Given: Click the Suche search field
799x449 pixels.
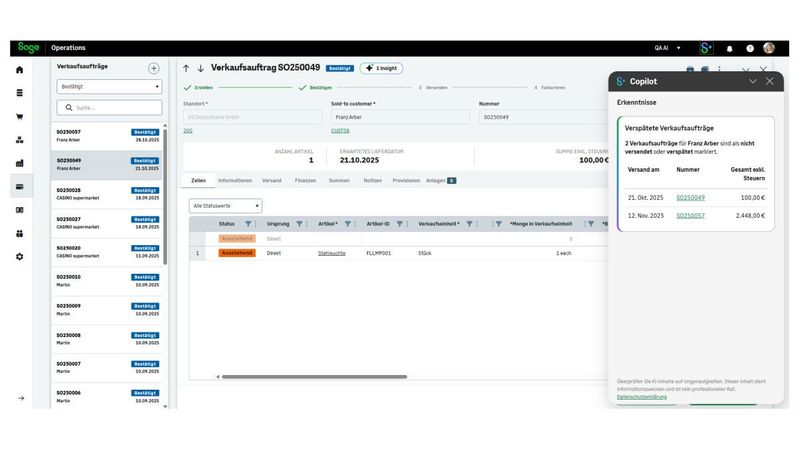Looking at the screenshot, I should [109, 108].
